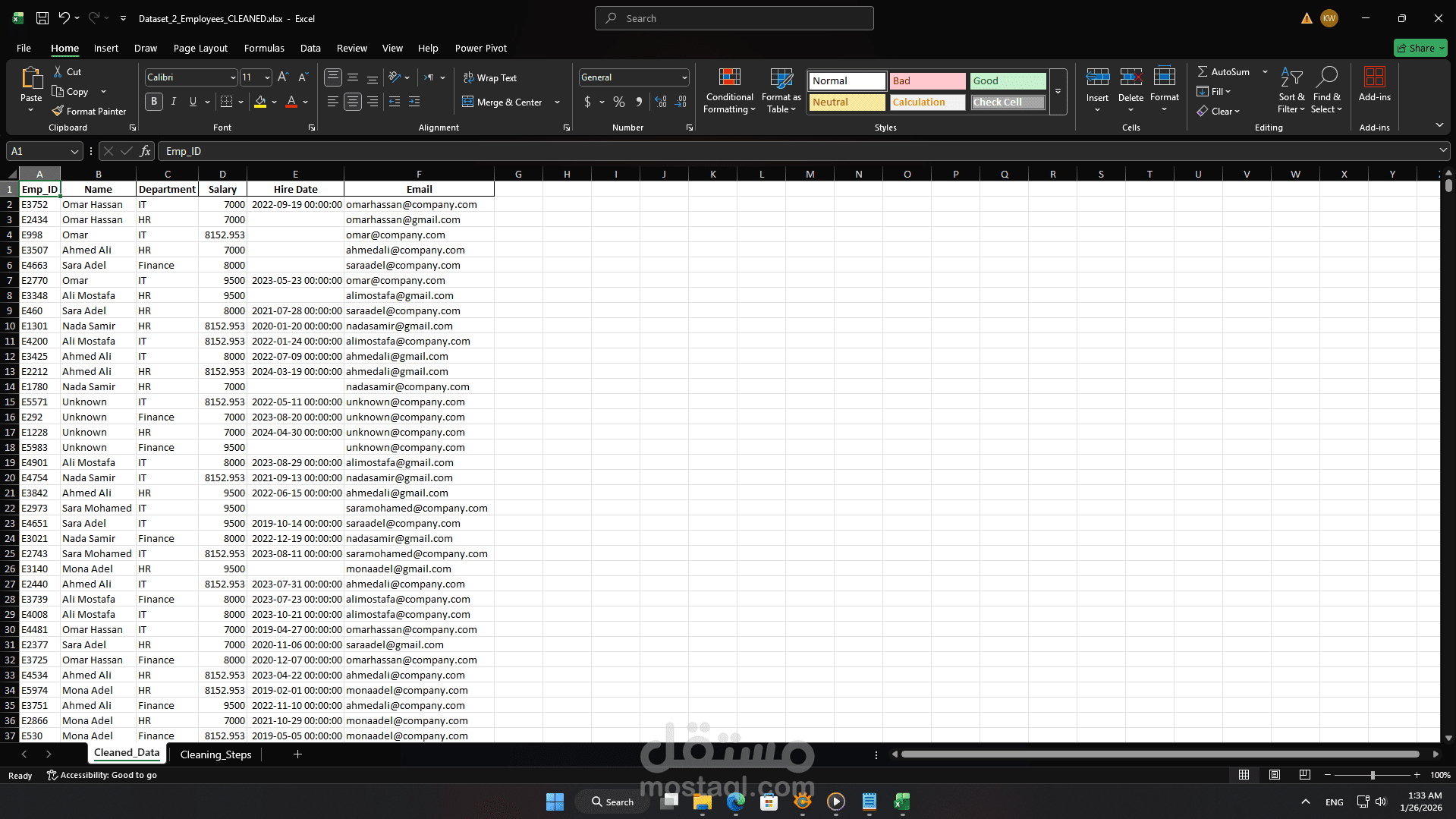Image resolution: width=1456 pixels, height=819 pixels.
Task: Open the AutoSum dropdown arrow
Action: click(1265, 71)
